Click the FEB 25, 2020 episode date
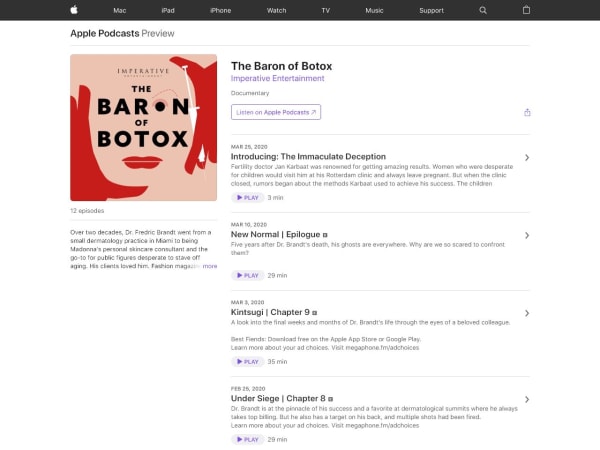 (248, 388)
